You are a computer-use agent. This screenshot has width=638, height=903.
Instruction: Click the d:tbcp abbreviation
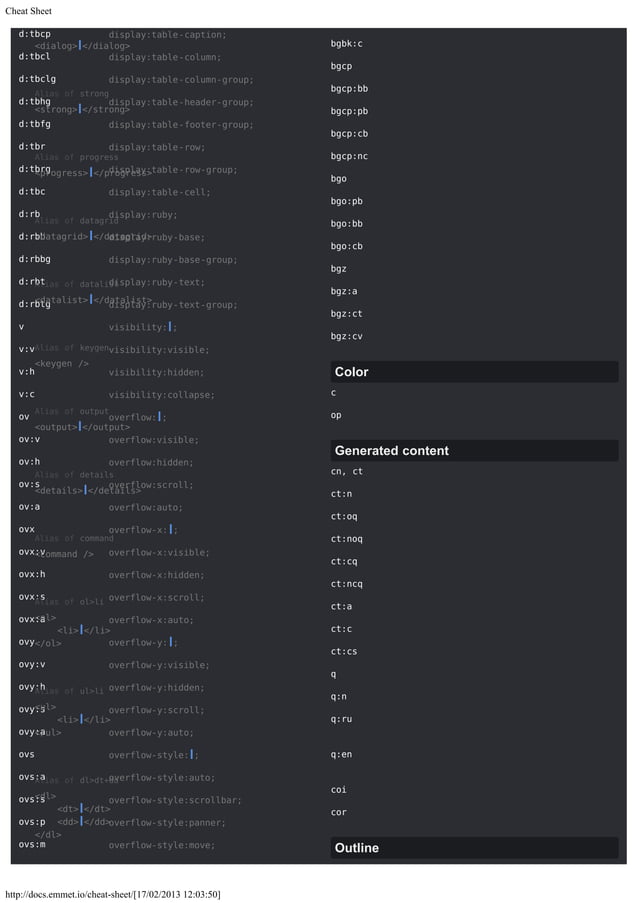click(35, 35)
